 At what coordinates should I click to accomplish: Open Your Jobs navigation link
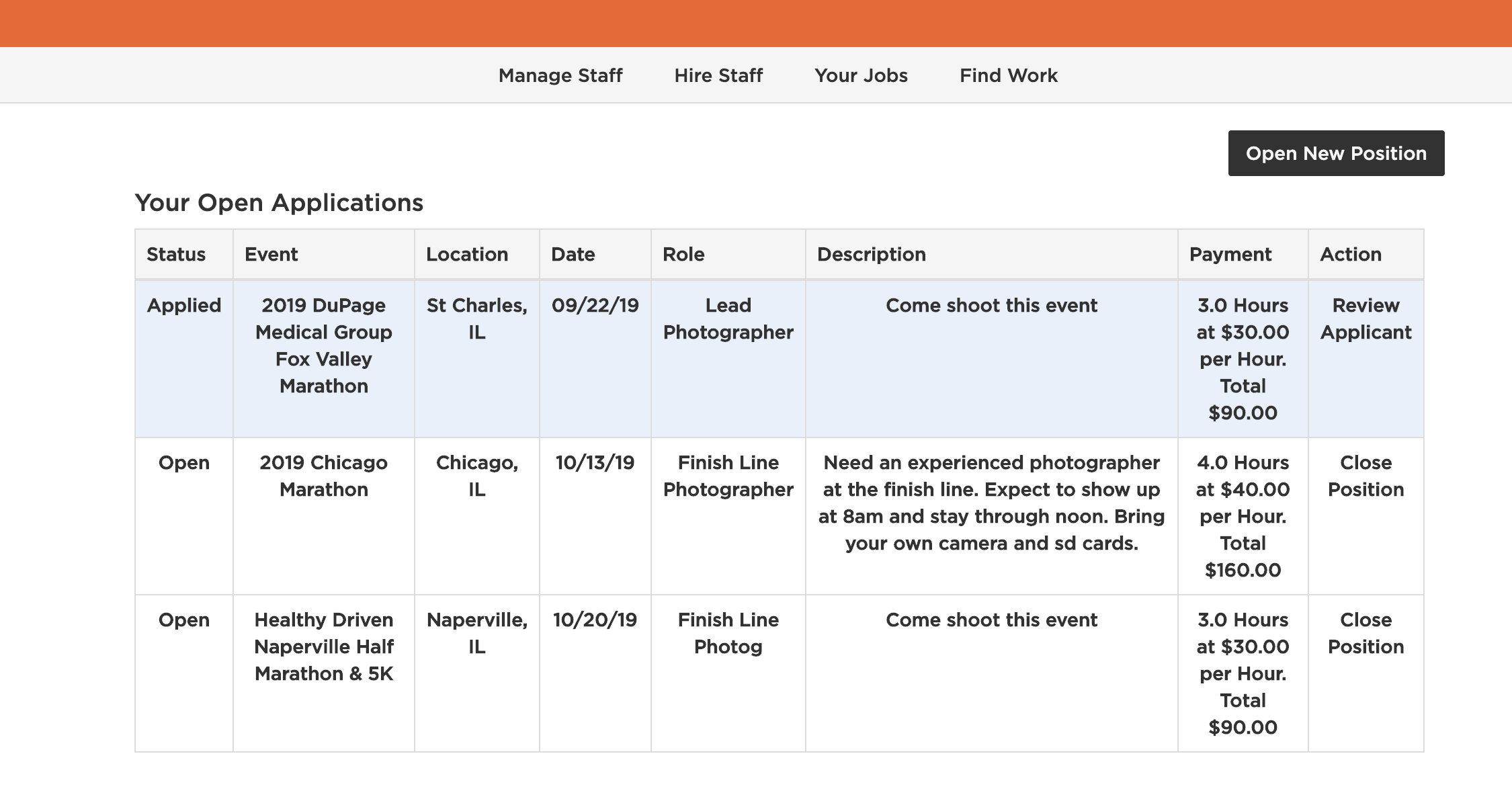coord(860,75)
